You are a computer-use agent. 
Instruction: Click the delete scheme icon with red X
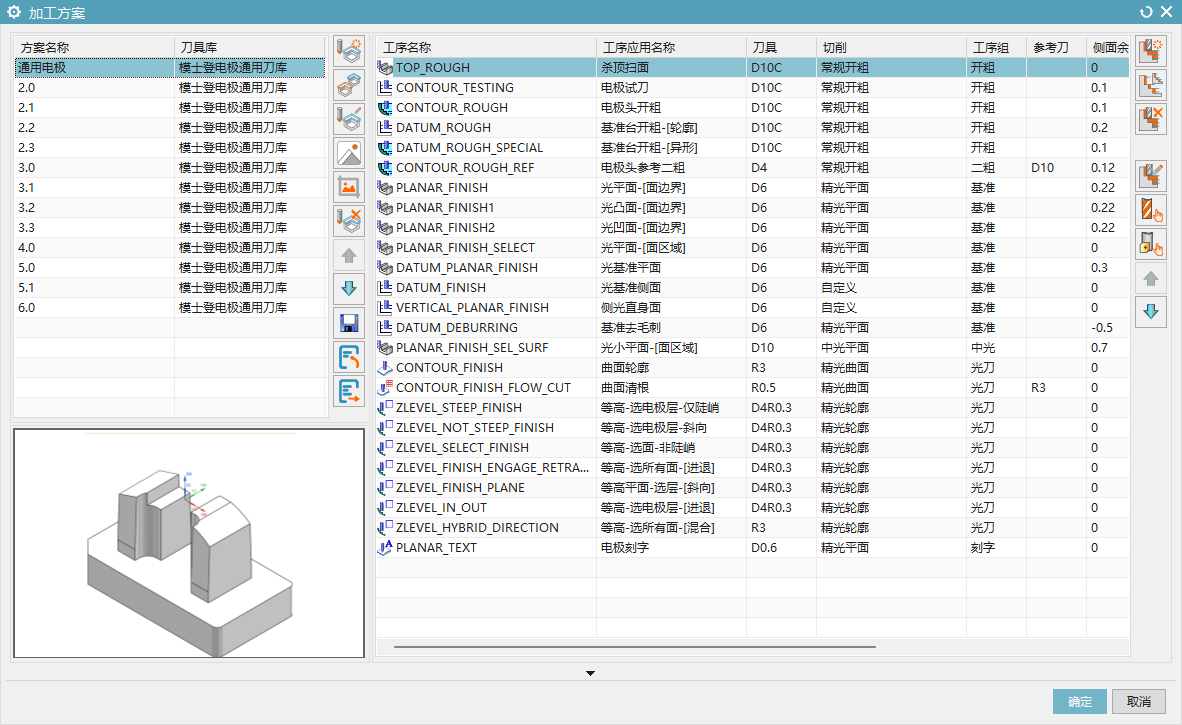pyautogui.click(x=349, y=222)
